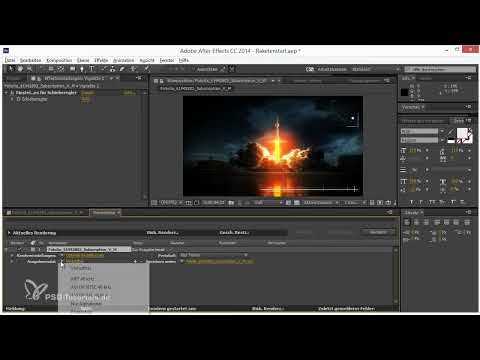The image size is (480, 360).
Task: Click 'Hilfe durchsuchen' search field
Action: pos(440,69)
